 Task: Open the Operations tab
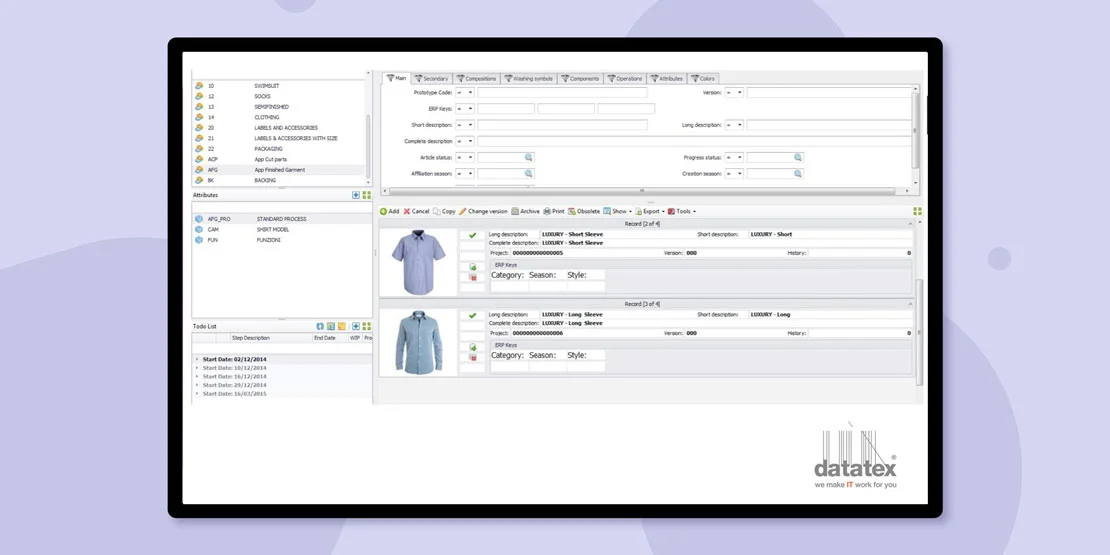tap(624, 79)
